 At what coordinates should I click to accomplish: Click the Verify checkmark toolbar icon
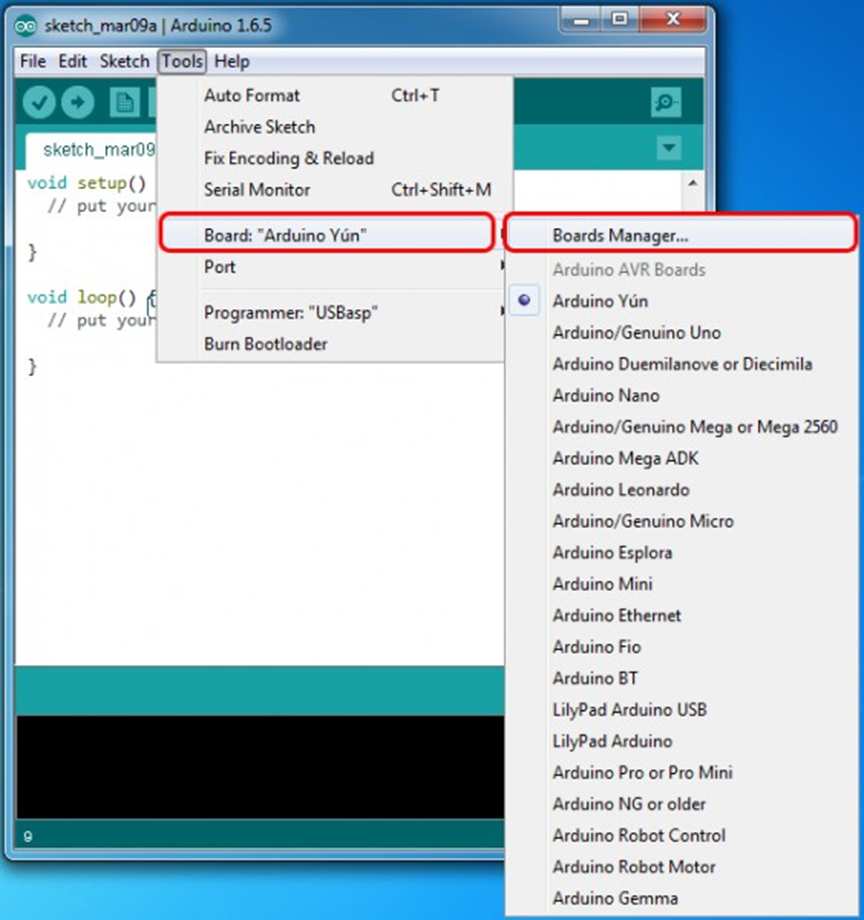[x=39, y=102]
